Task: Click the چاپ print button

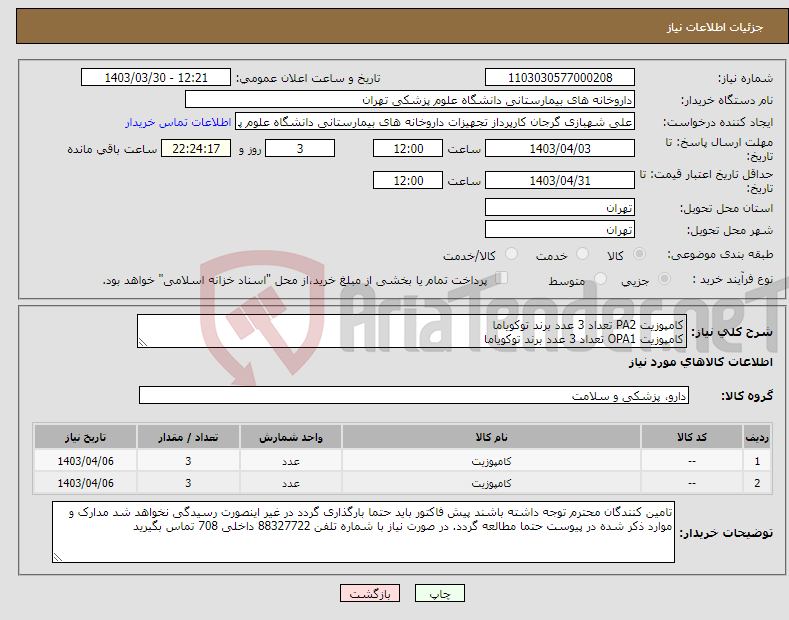Action: tap(439, 593)
